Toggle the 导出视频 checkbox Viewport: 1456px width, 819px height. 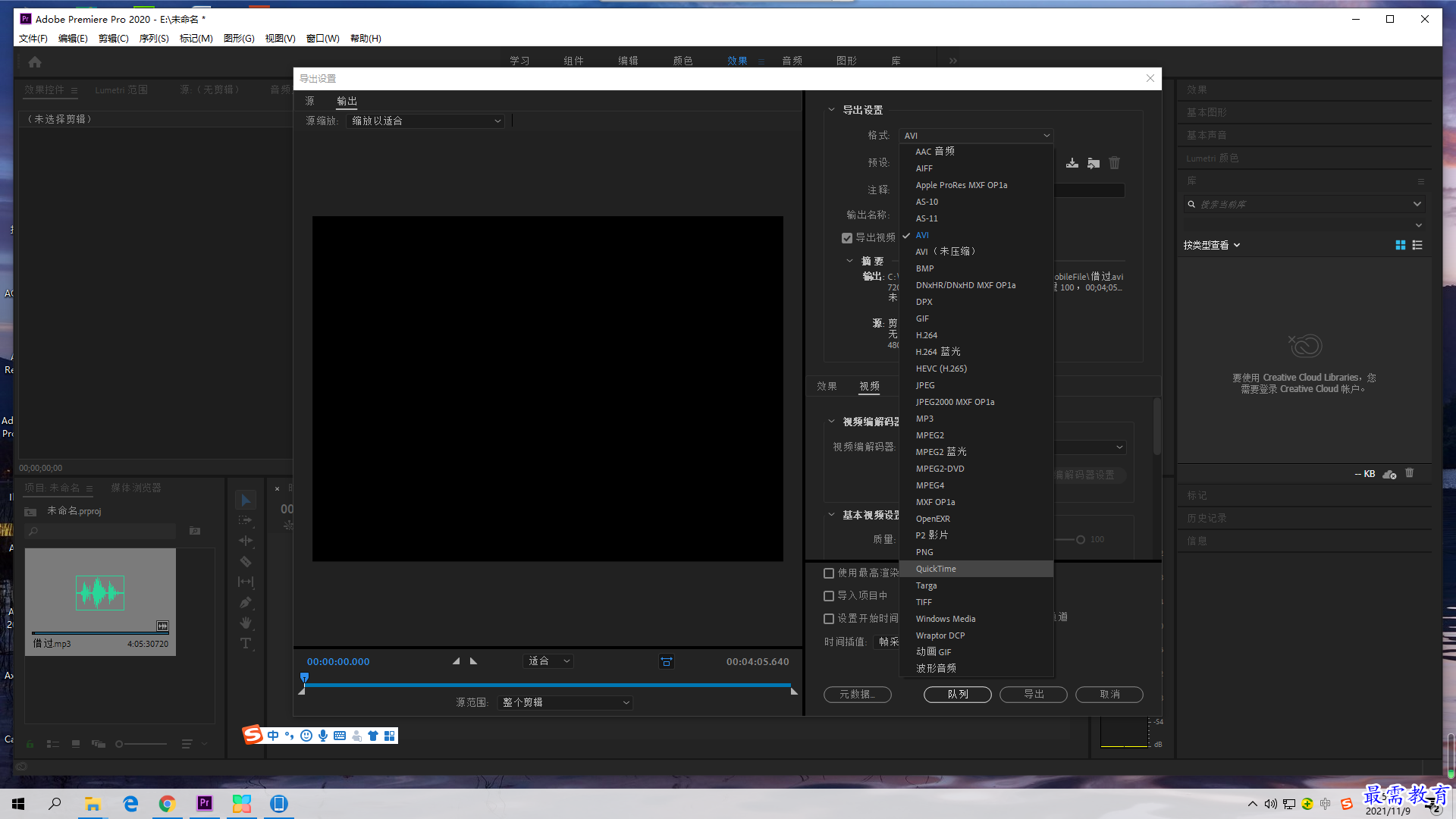click(x=847, y=238)
